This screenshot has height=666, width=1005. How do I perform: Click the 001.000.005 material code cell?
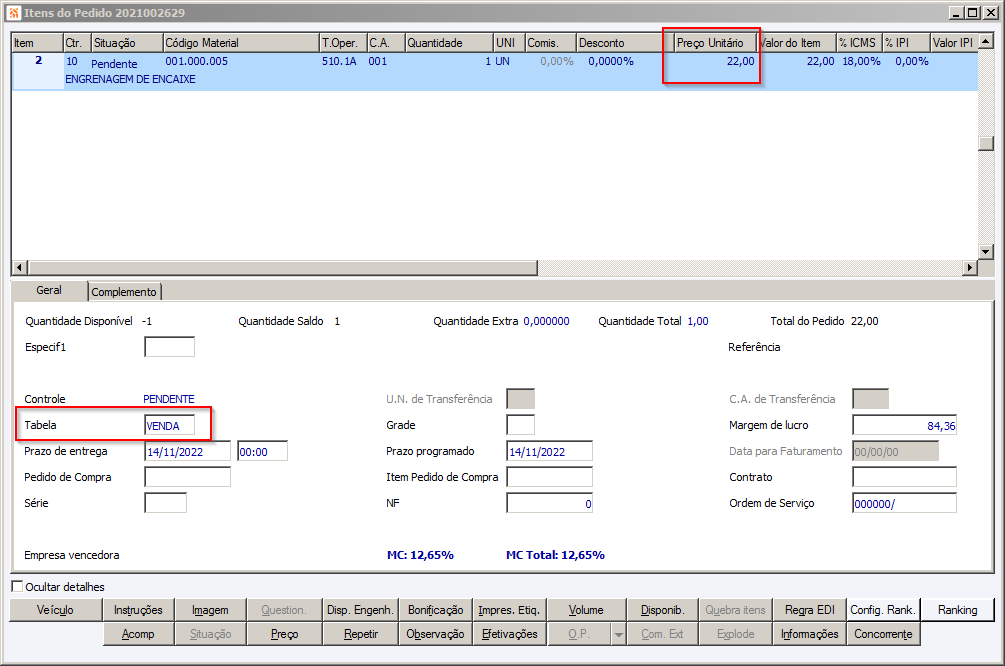tap(197, 62)
